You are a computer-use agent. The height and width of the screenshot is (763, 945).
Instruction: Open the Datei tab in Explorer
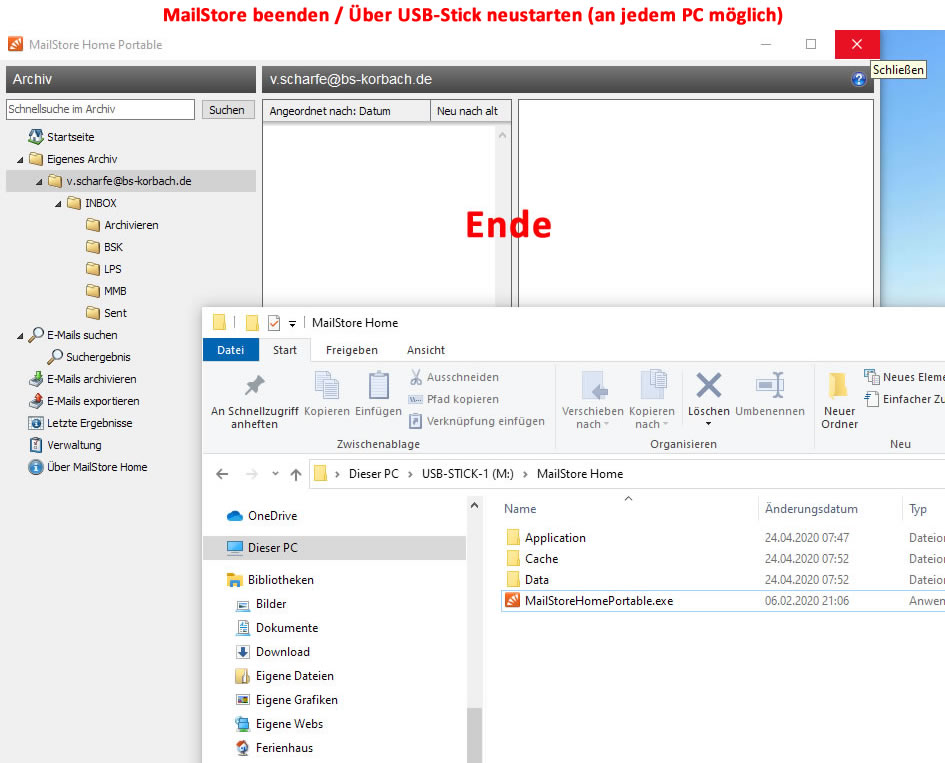[231, 350]
